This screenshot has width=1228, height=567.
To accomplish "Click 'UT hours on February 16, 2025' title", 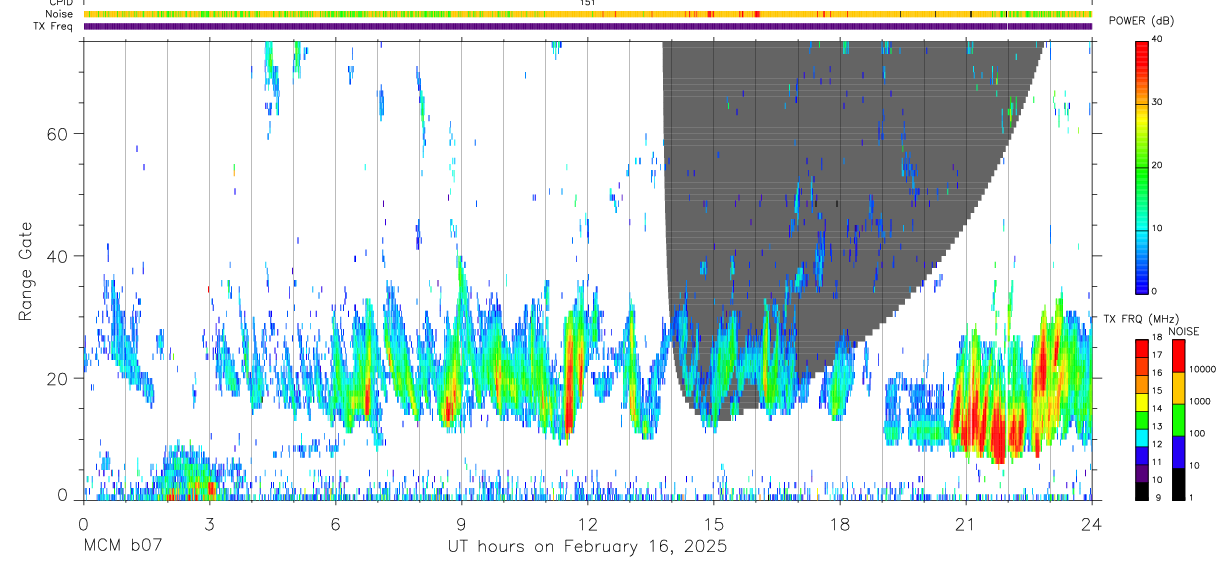I will point(587,547).
